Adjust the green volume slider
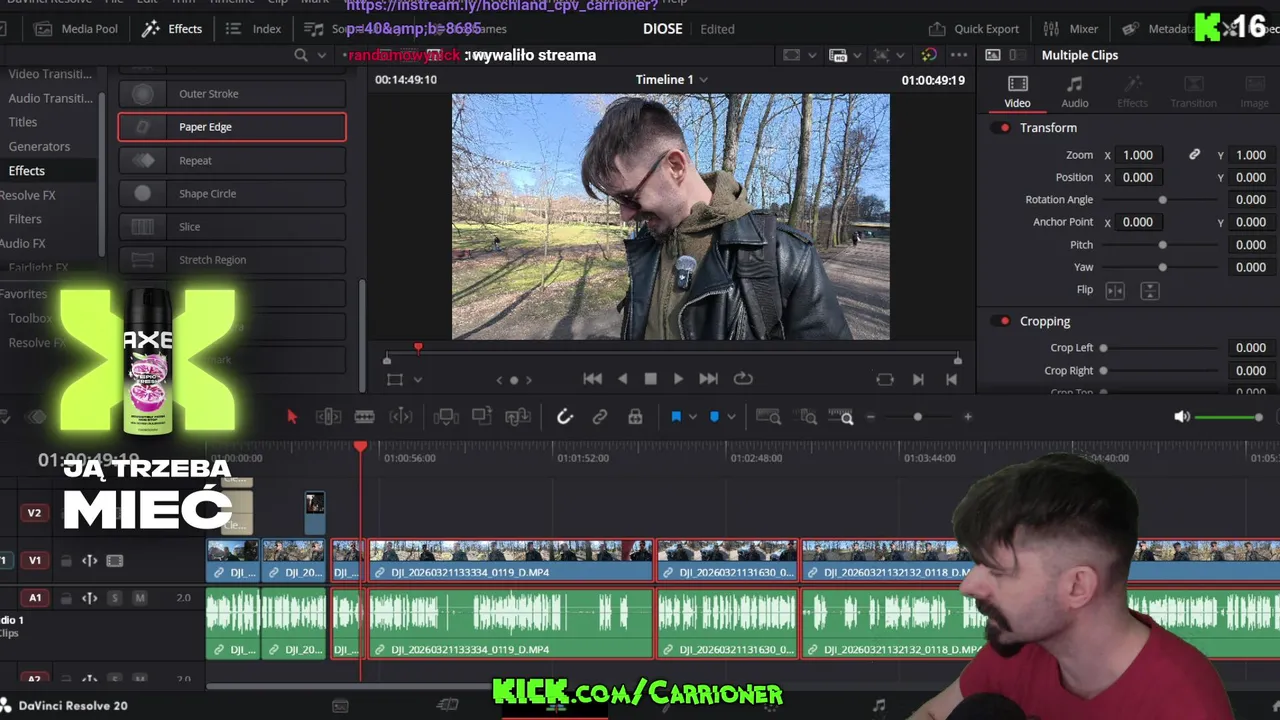This screenshot has height=720, width=1280. [x=1229, y=417]
